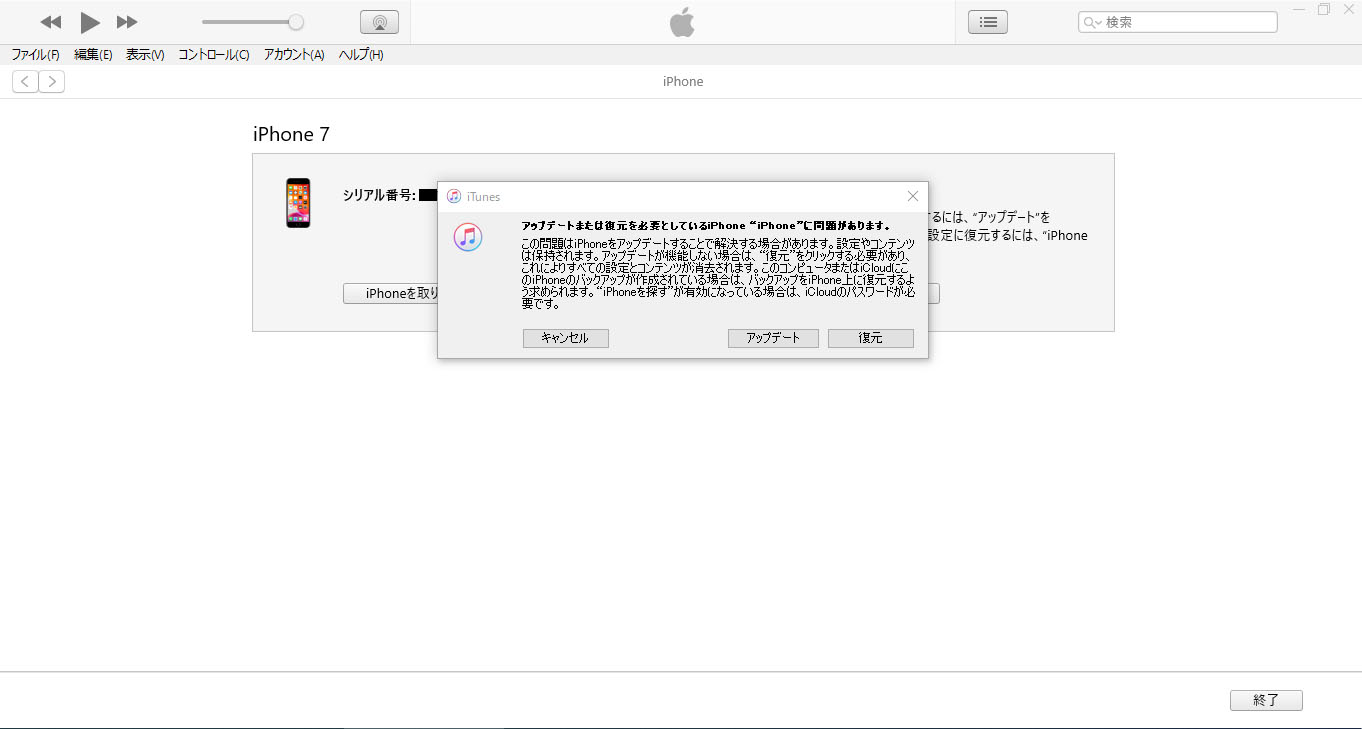Open the 編集(E) menu
The height and width of the screenshot is (729, 1362).
pyautogui.click(x=93, y=55)
